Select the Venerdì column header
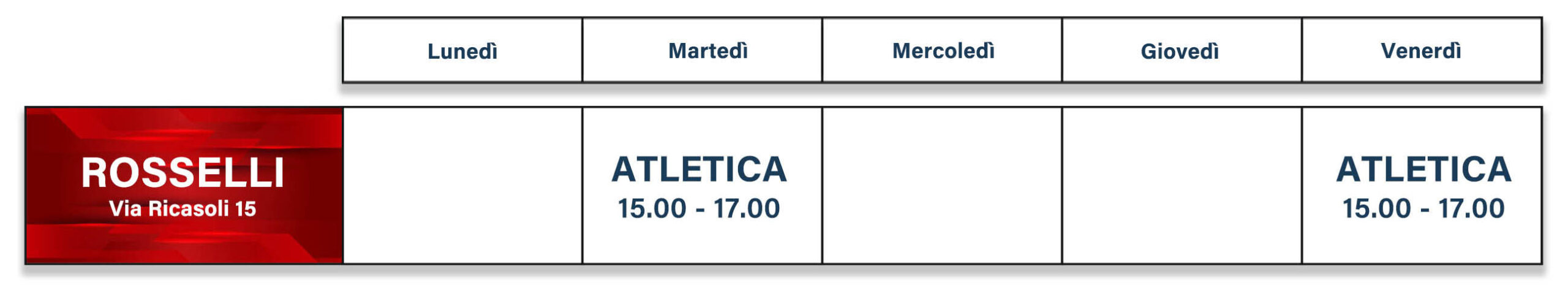1568x285 pixels. [1422, 50]
